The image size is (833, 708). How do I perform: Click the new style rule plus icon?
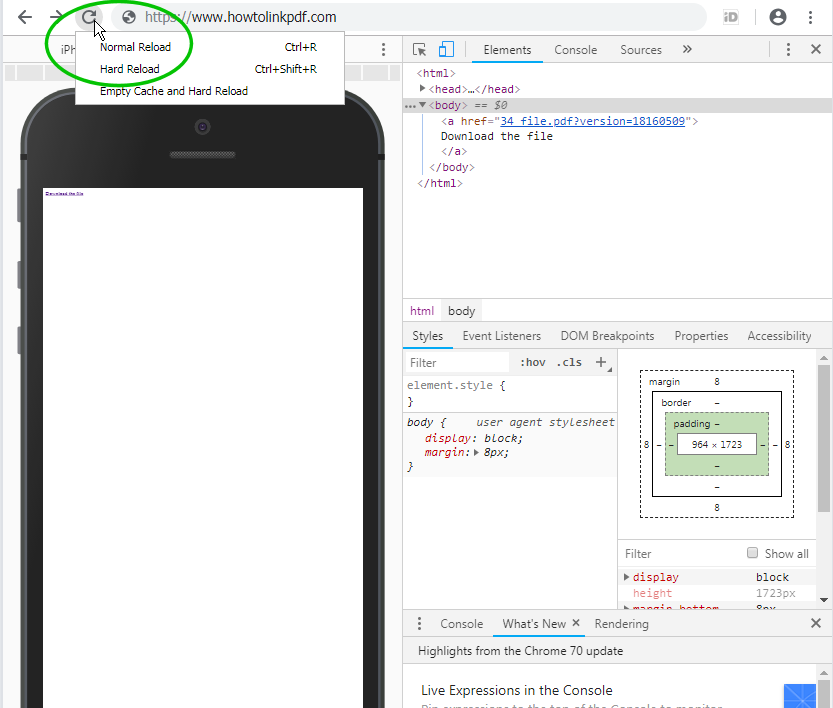[x=601, y=363]
